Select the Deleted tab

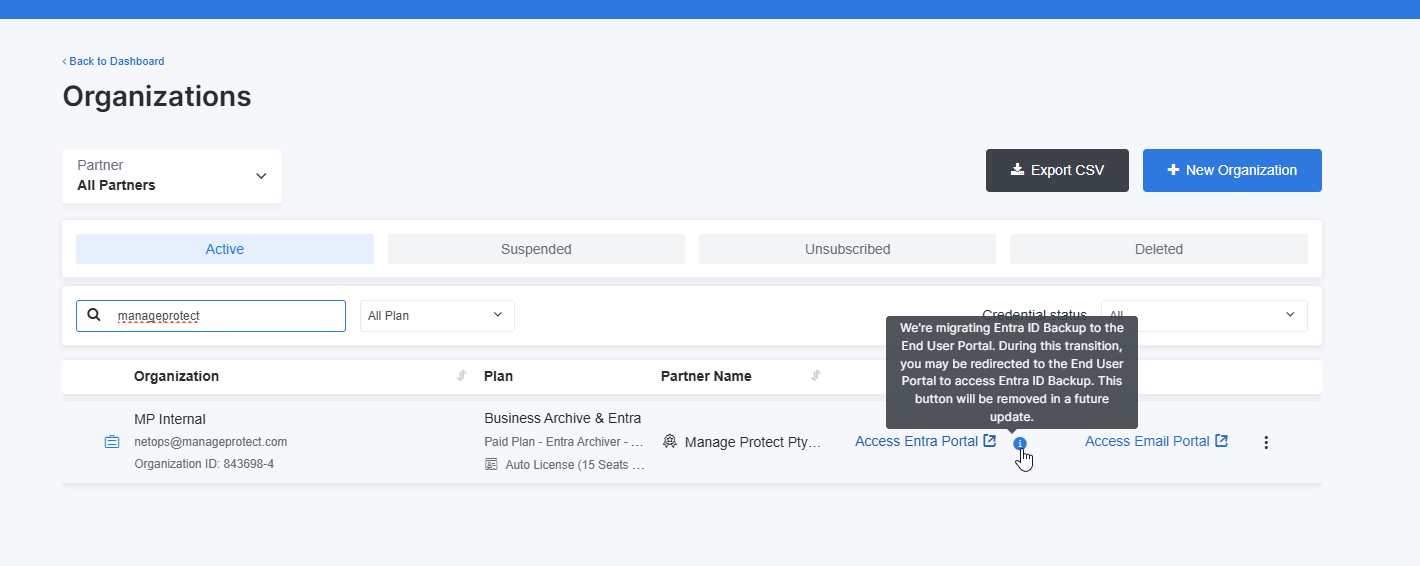click(x=1159, y=249)
